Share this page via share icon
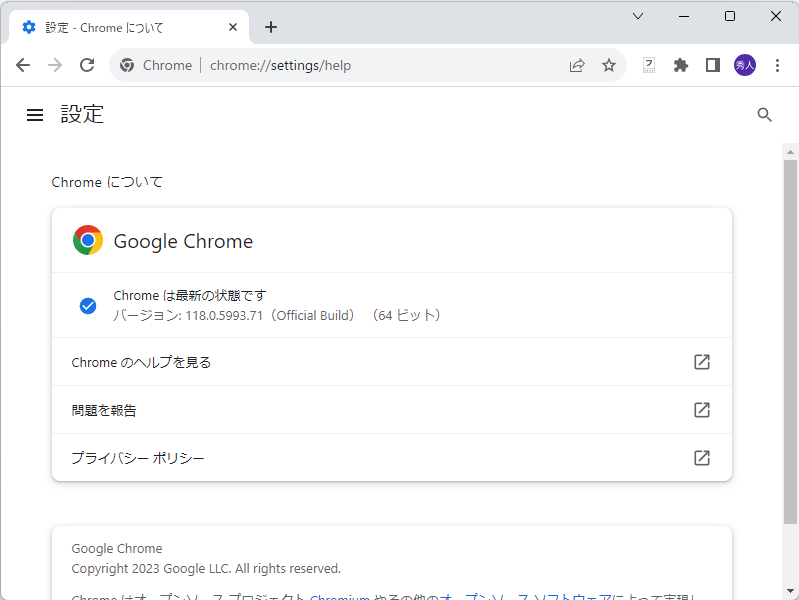 (577, 65)
